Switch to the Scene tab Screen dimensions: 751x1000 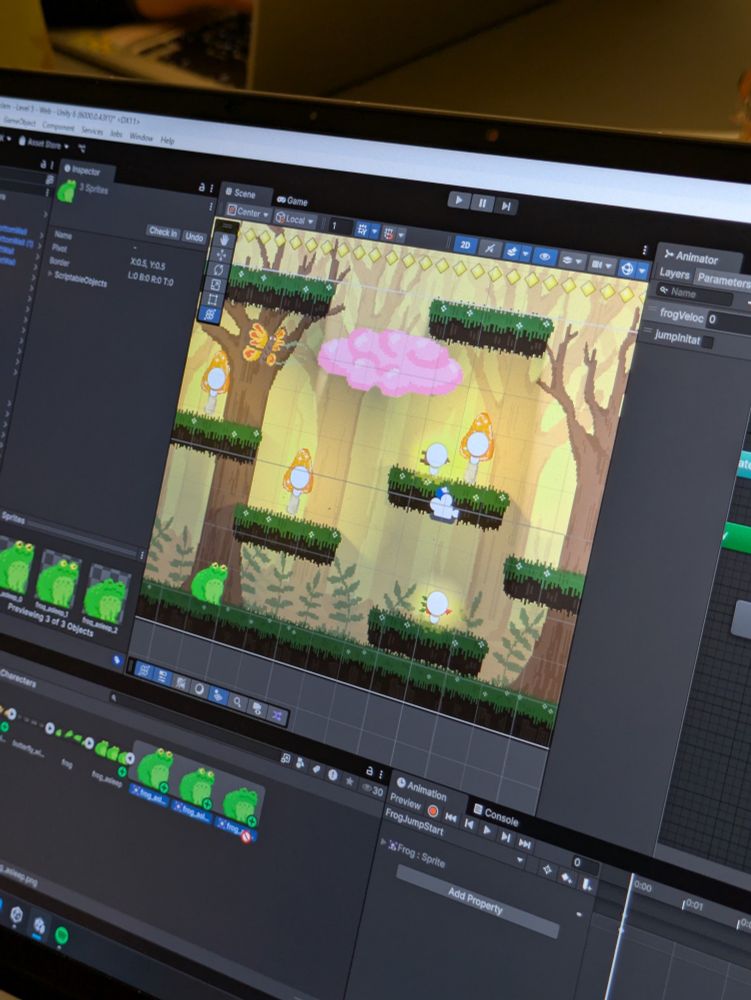click(241, 193)
